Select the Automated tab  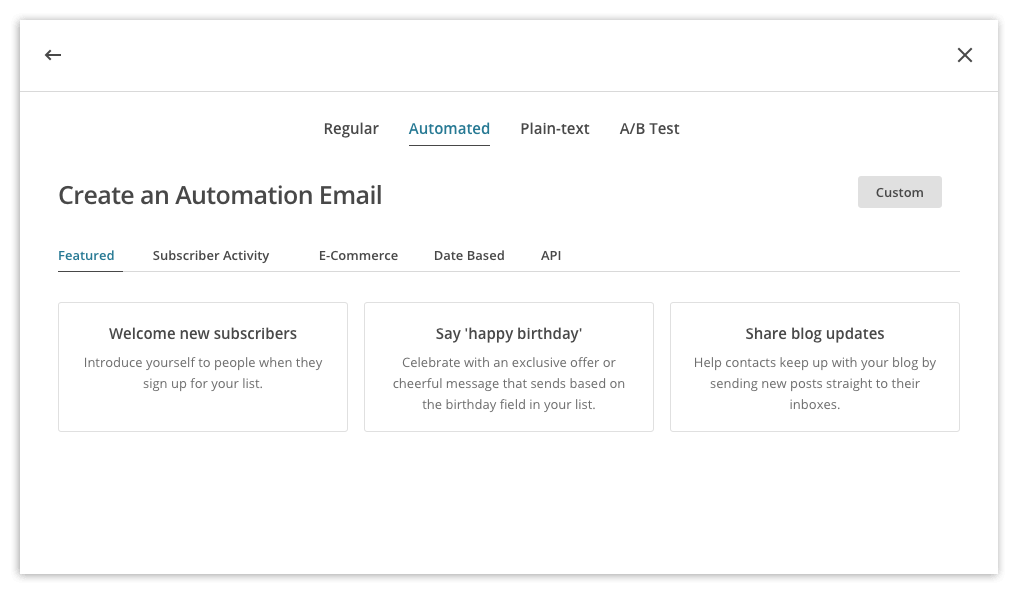[x=449, y=129]
